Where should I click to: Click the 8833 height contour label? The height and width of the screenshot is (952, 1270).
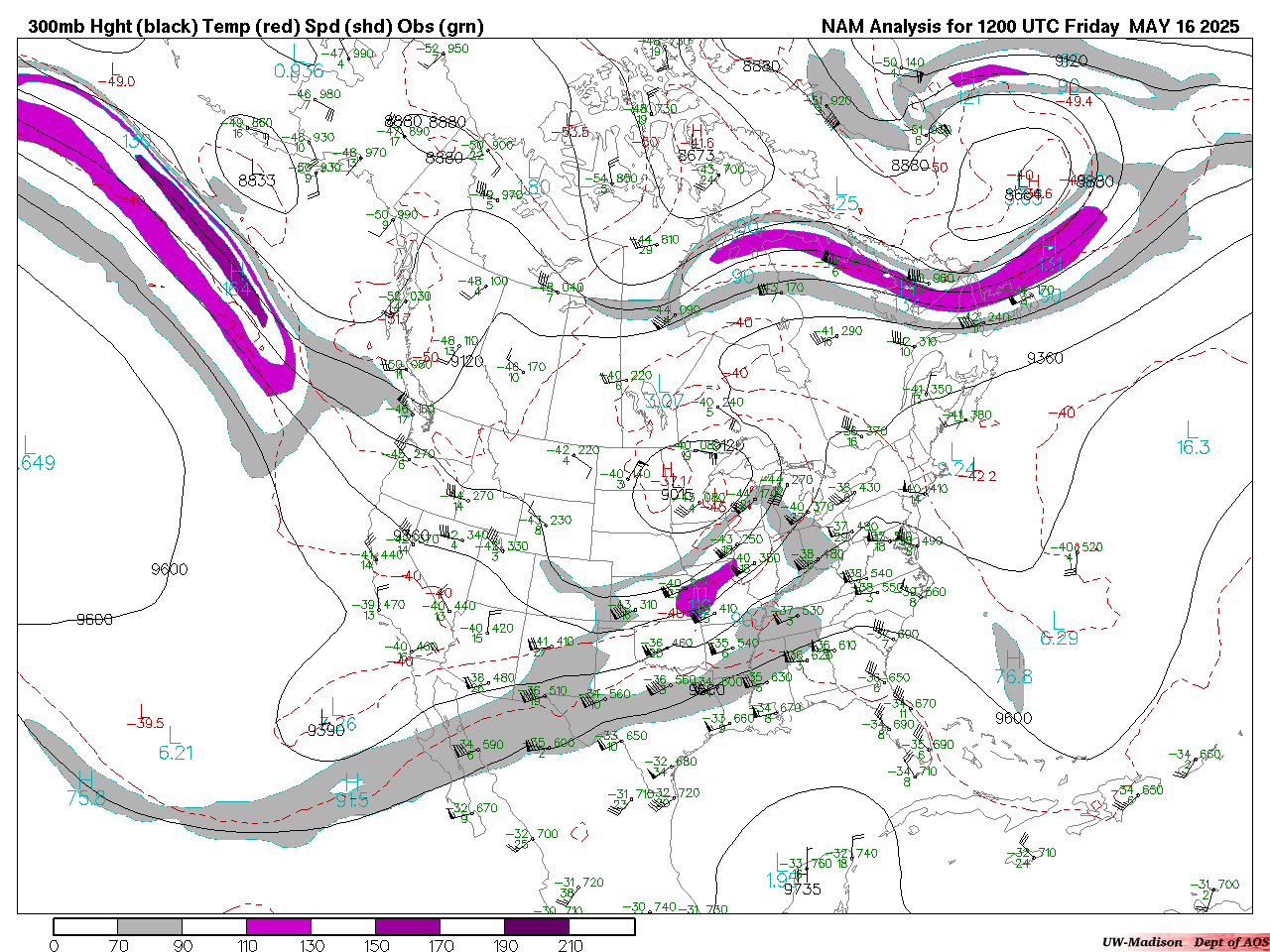coord(257,179)
